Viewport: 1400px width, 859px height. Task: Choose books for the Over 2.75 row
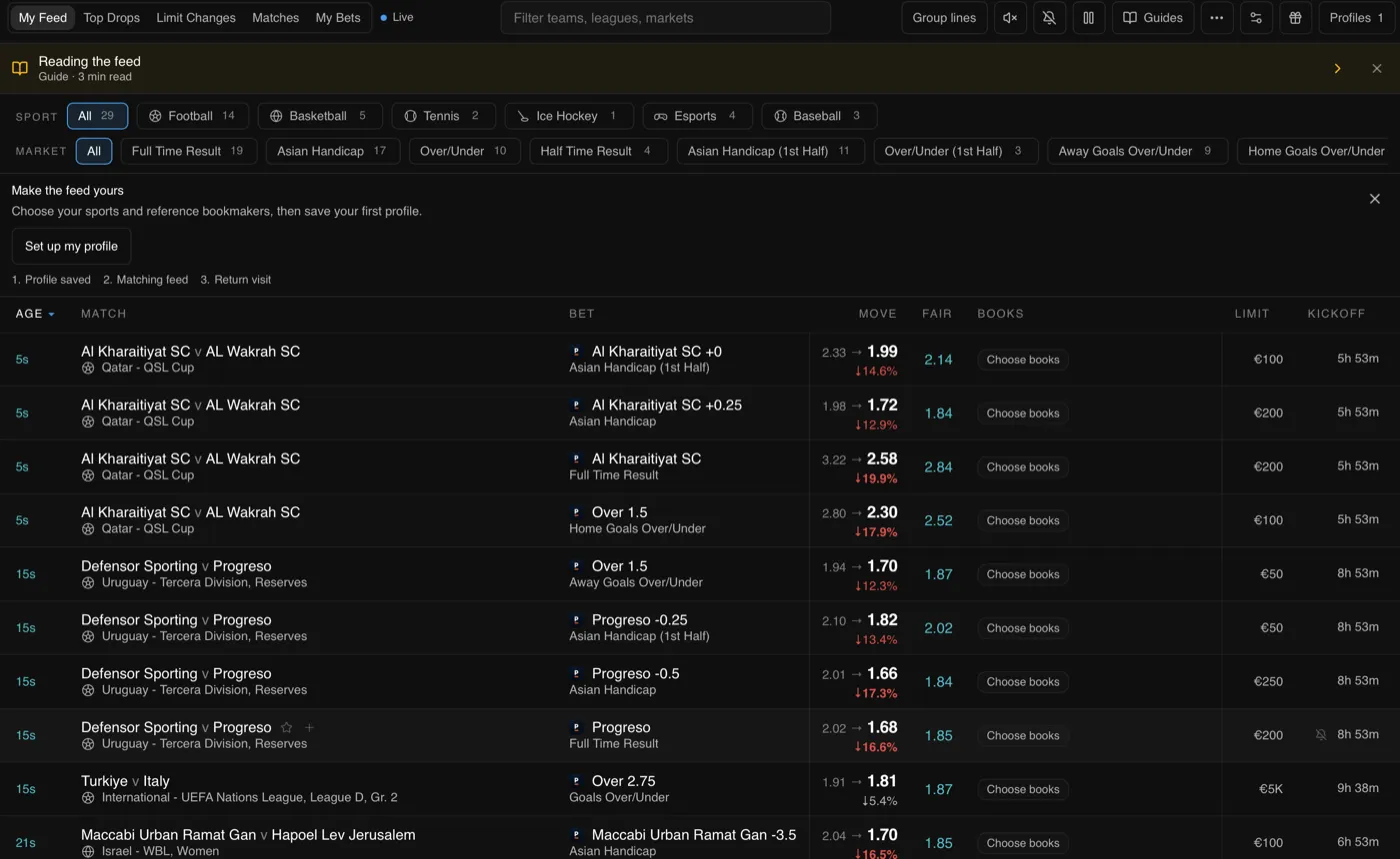tap(1022, 790)
